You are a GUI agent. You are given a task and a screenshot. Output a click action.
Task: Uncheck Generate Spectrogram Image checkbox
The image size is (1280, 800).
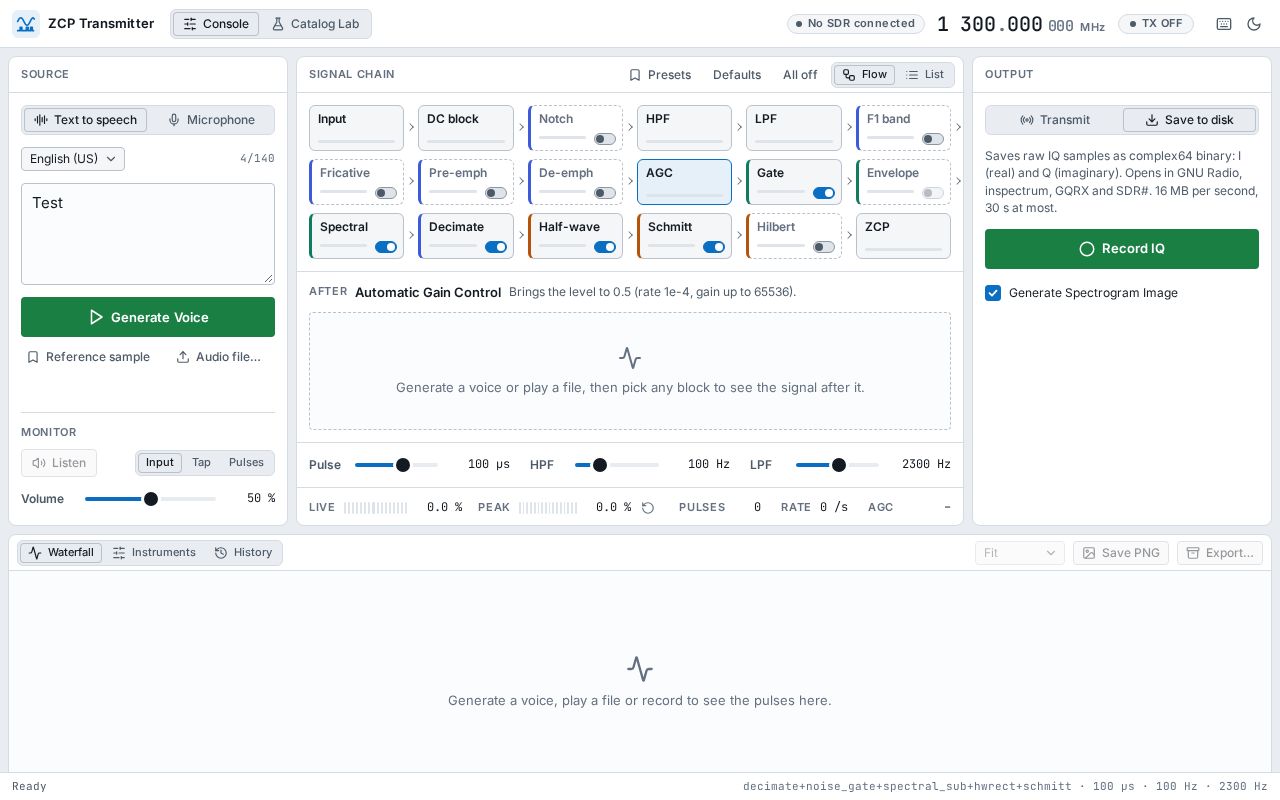pyautogui.click(x=993, y=293)
